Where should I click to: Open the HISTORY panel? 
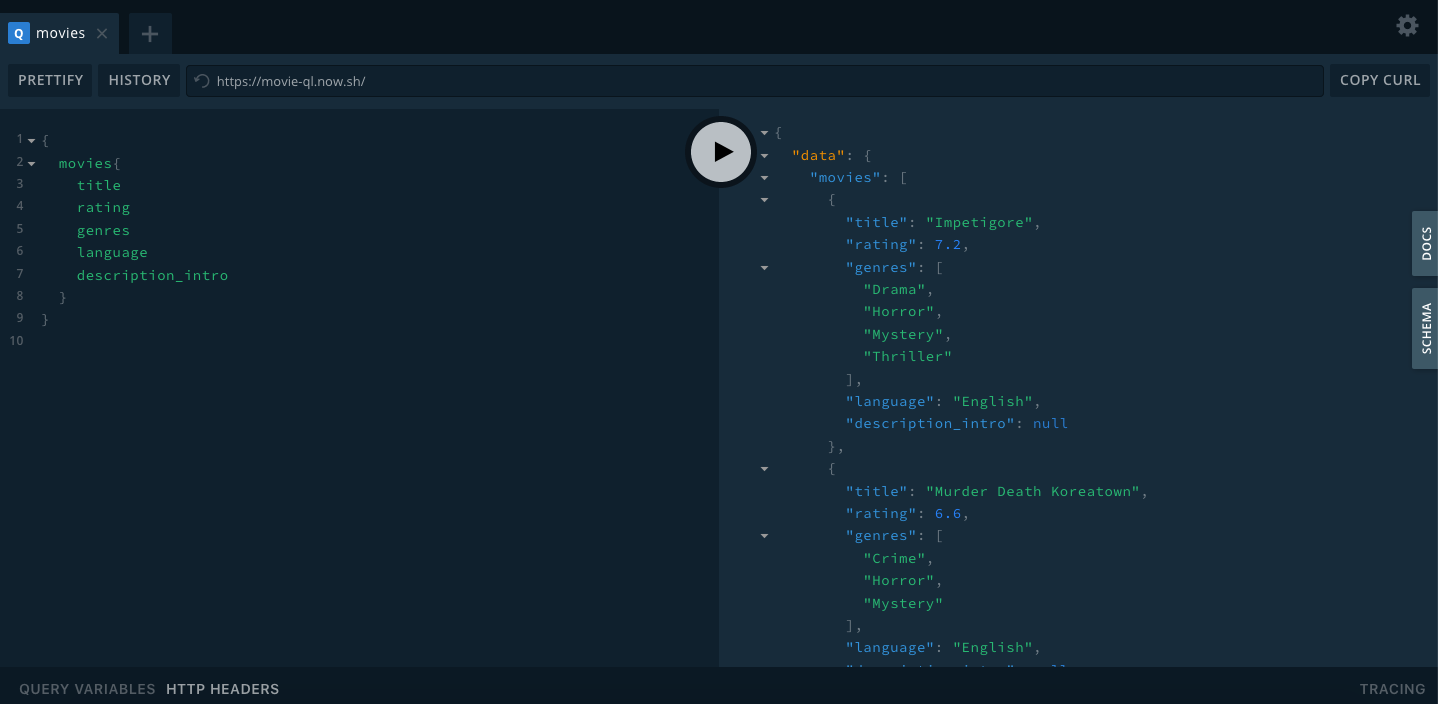click(x=139, y=80)
